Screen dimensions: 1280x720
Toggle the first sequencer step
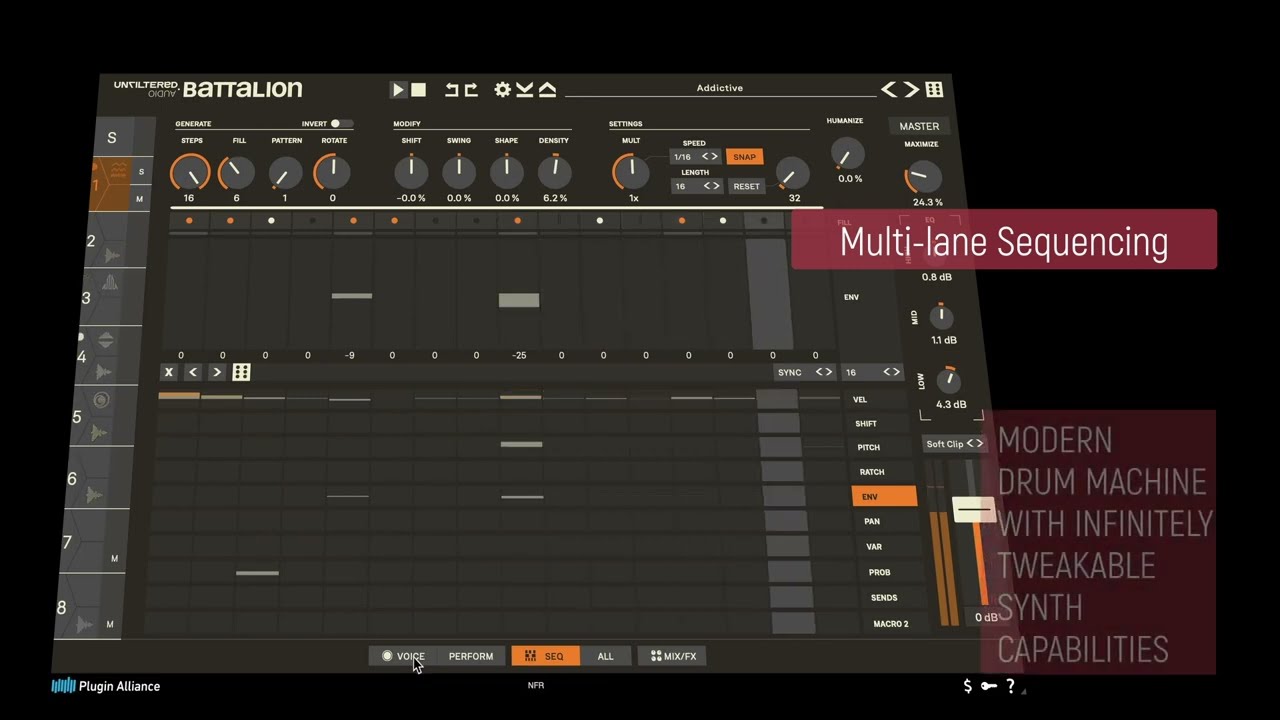coord(189,220)
